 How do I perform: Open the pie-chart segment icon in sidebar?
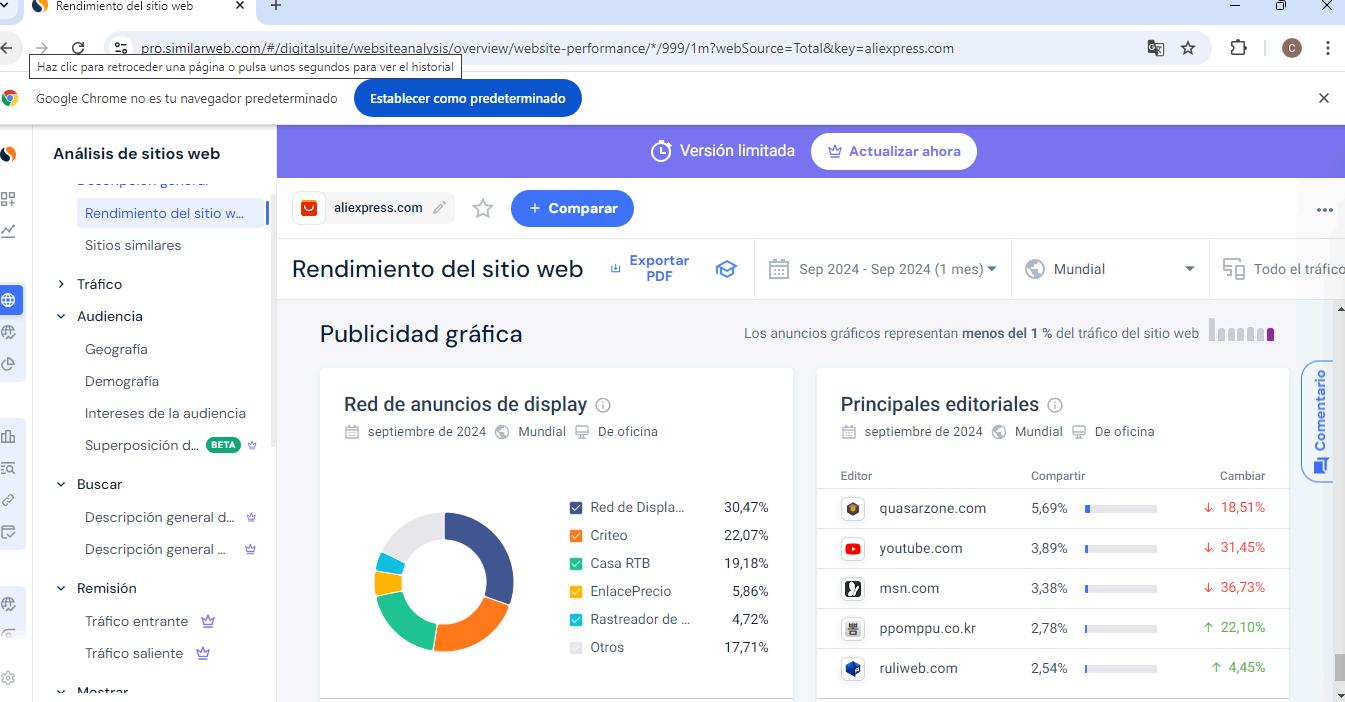[8, 364]
